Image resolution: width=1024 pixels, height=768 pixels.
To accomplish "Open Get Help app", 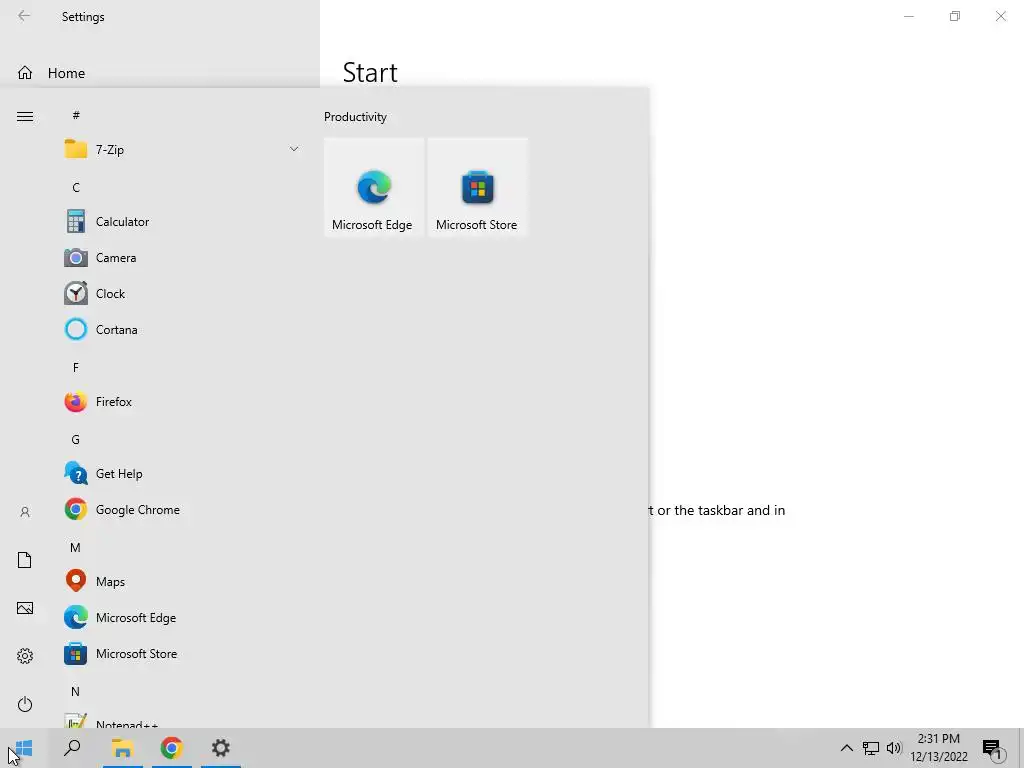I will [183, 473].
